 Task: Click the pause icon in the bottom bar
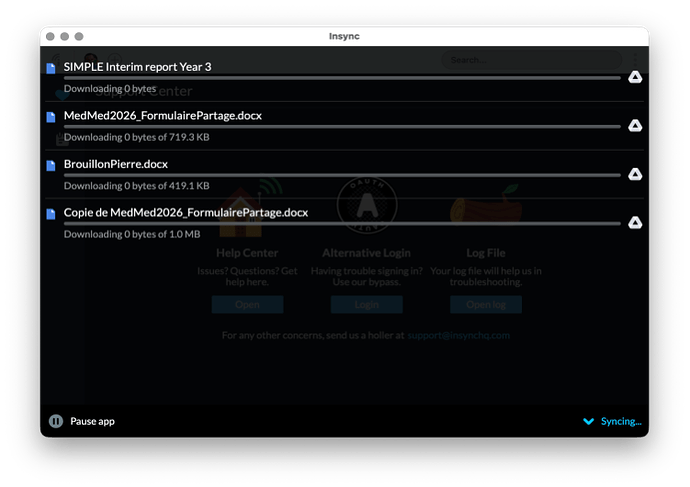point(56,421)
